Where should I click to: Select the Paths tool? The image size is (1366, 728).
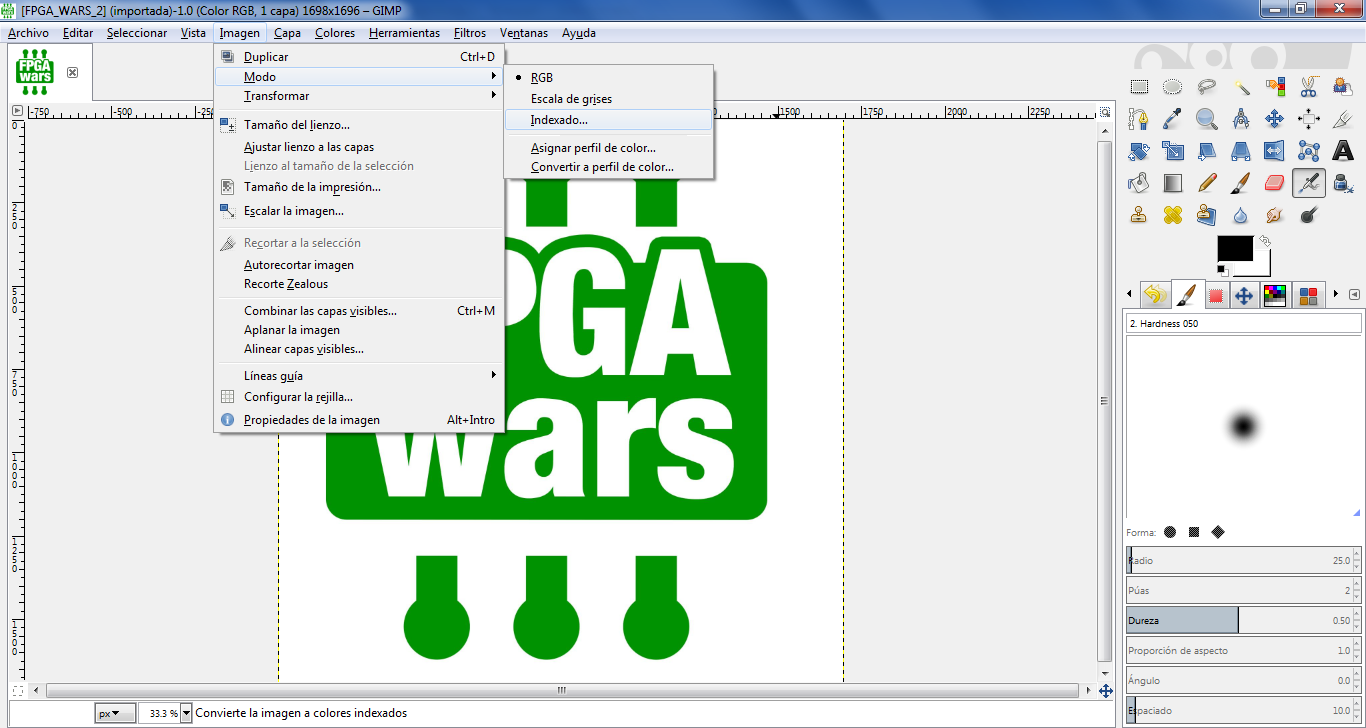[x=1139, y=119]
